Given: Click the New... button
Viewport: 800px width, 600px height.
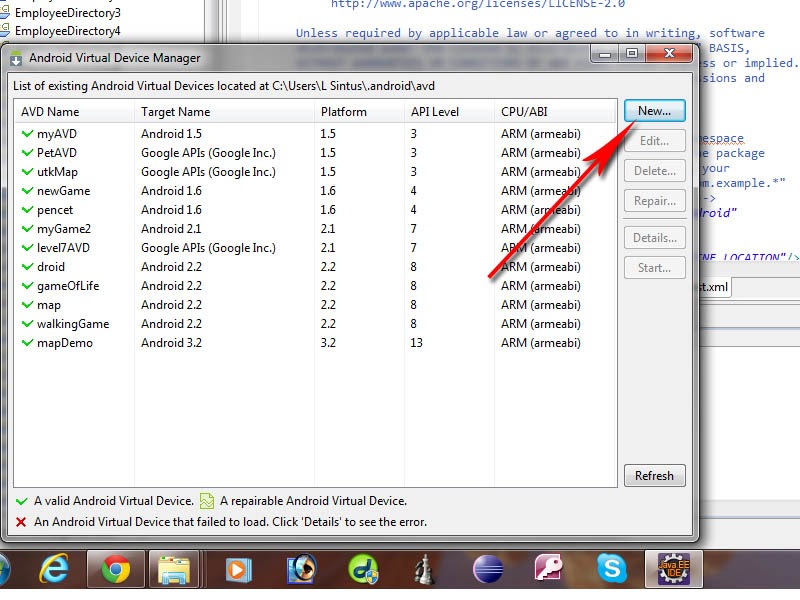Looking at the screenshot, I should (654, 111).
